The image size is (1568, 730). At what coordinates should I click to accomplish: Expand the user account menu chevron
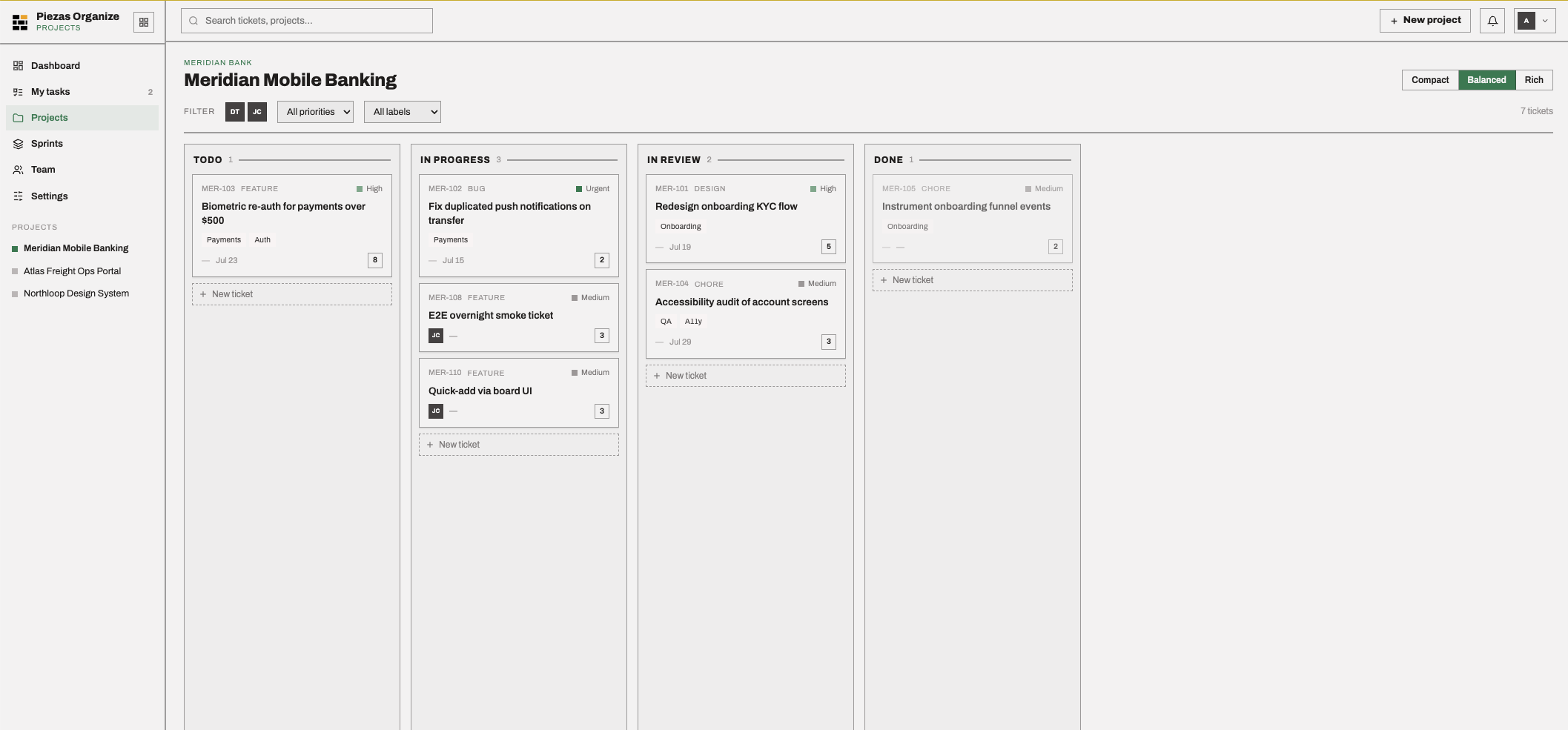point(1545,21)
